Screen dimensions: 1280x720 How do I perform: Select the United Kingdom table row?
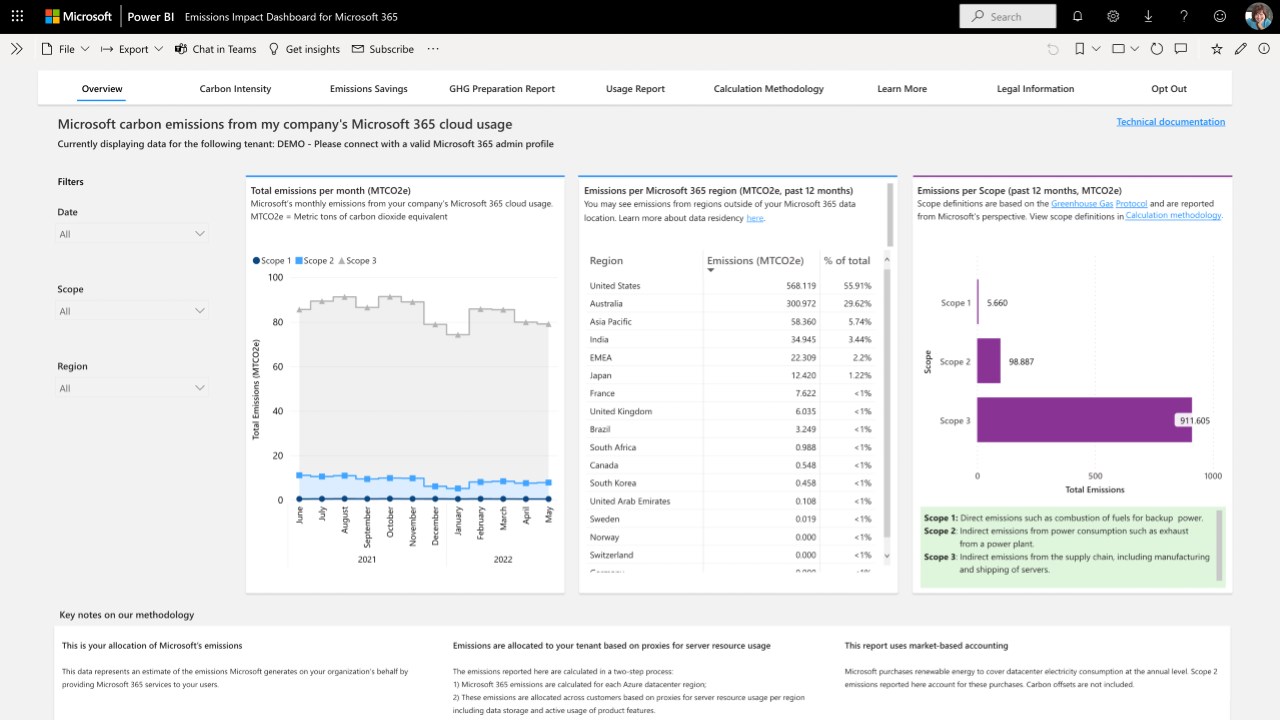730,412
